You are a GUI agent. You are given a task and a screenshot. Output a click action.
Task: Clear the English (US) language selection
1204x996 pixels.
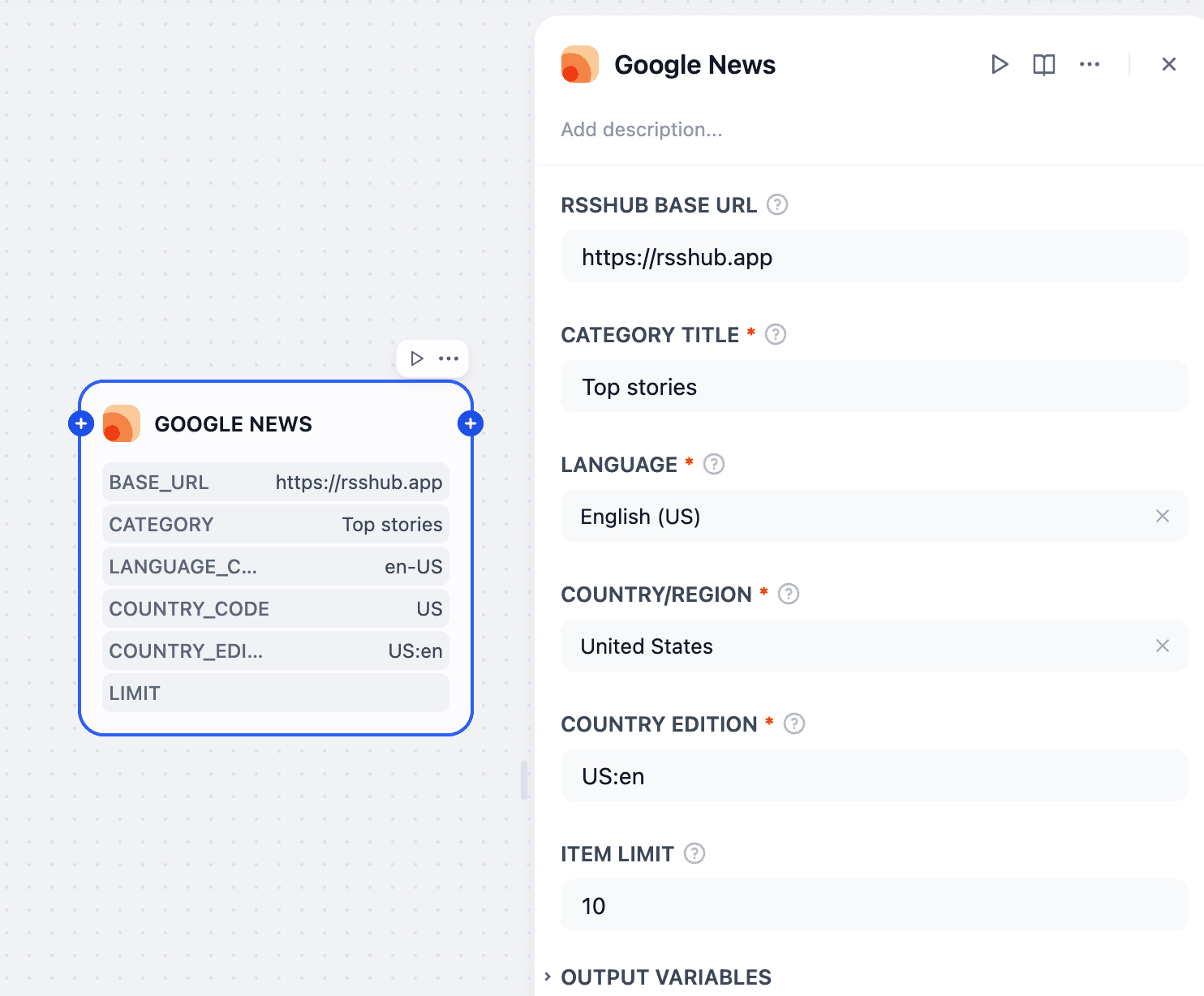point(1162,516)
